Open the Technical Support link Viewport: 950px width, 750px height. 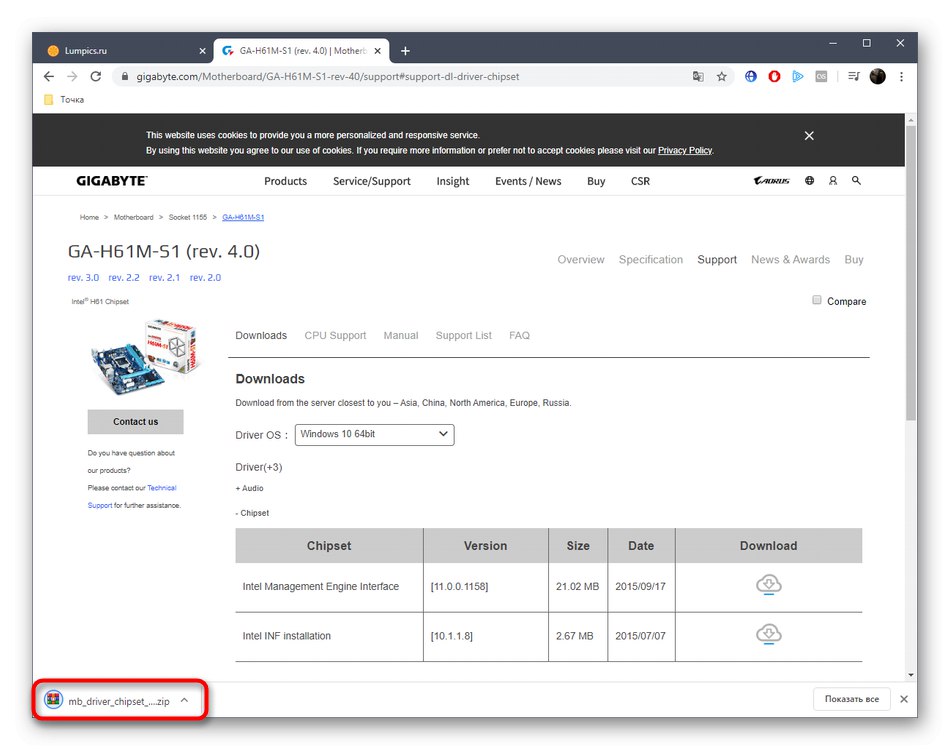pyautogui.click(x=162, y=488)
